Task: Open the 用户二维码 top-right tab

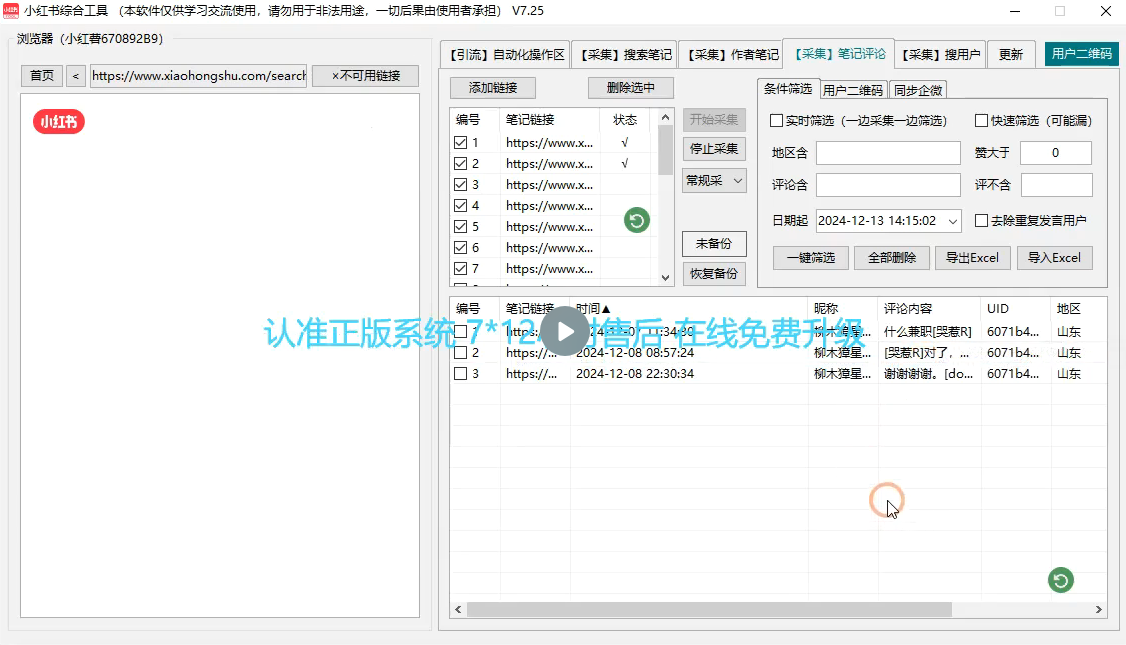Action: [x=1081, y=54]
